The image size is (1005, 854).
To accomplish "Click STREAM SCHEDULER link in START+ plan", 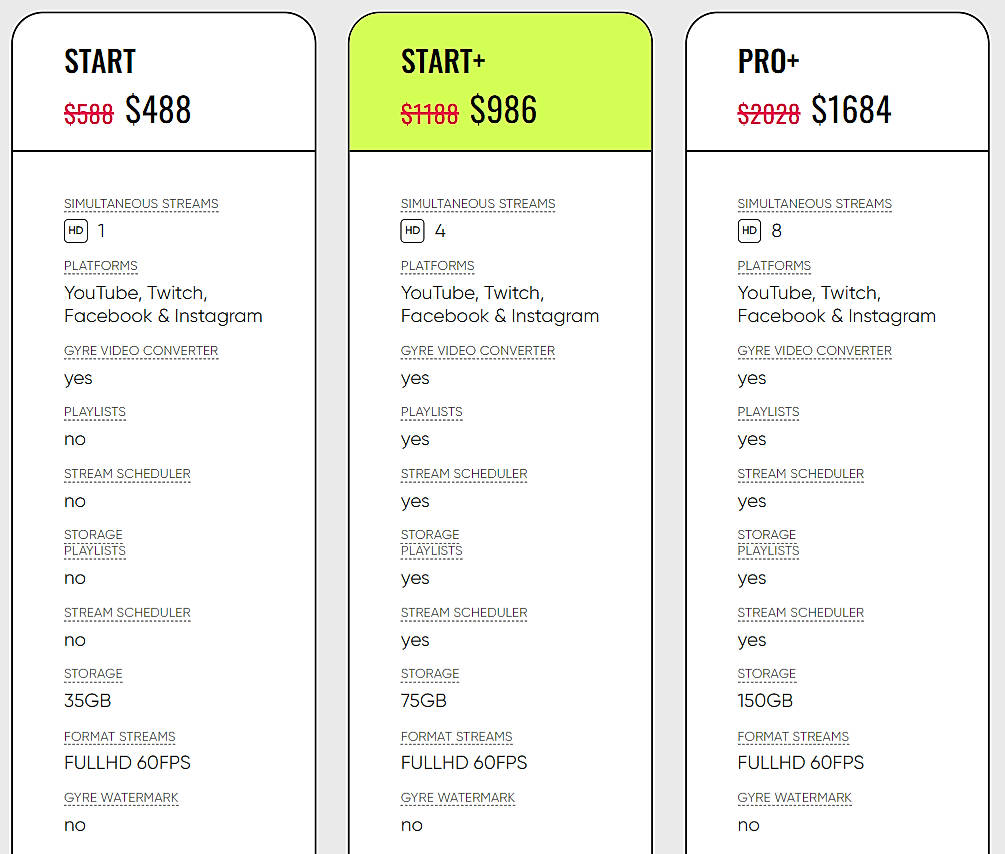I will tap(463, 473).
